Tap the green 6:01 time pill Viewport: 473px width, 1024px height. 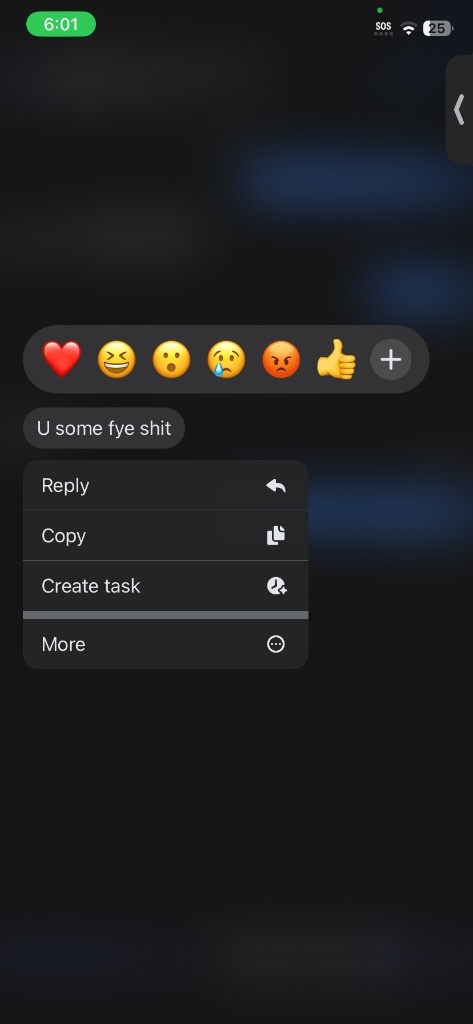coord(61,24)
